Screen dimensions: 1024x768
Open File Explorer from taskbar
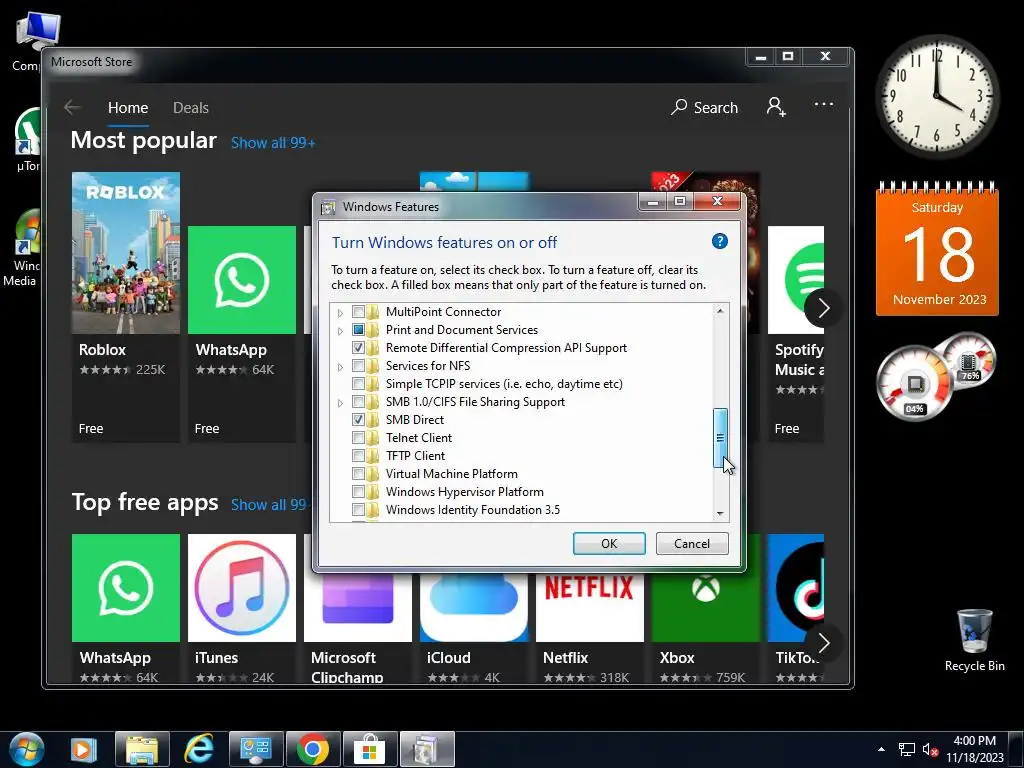(142, 749)
